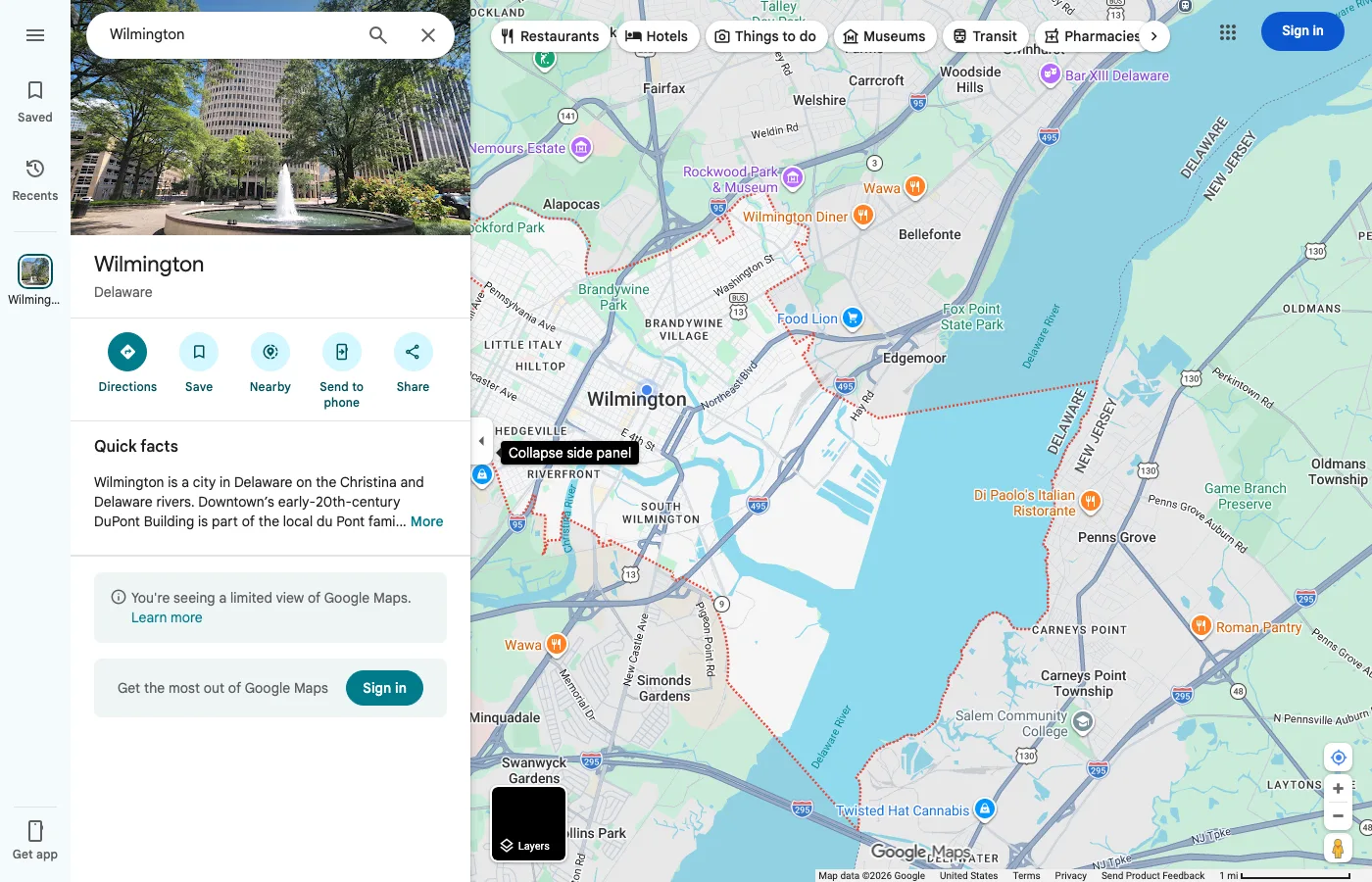This screenshot has width=1372, height=882.
Task: Open the Layers map type switcher
Action: click(x=528, y=824)
